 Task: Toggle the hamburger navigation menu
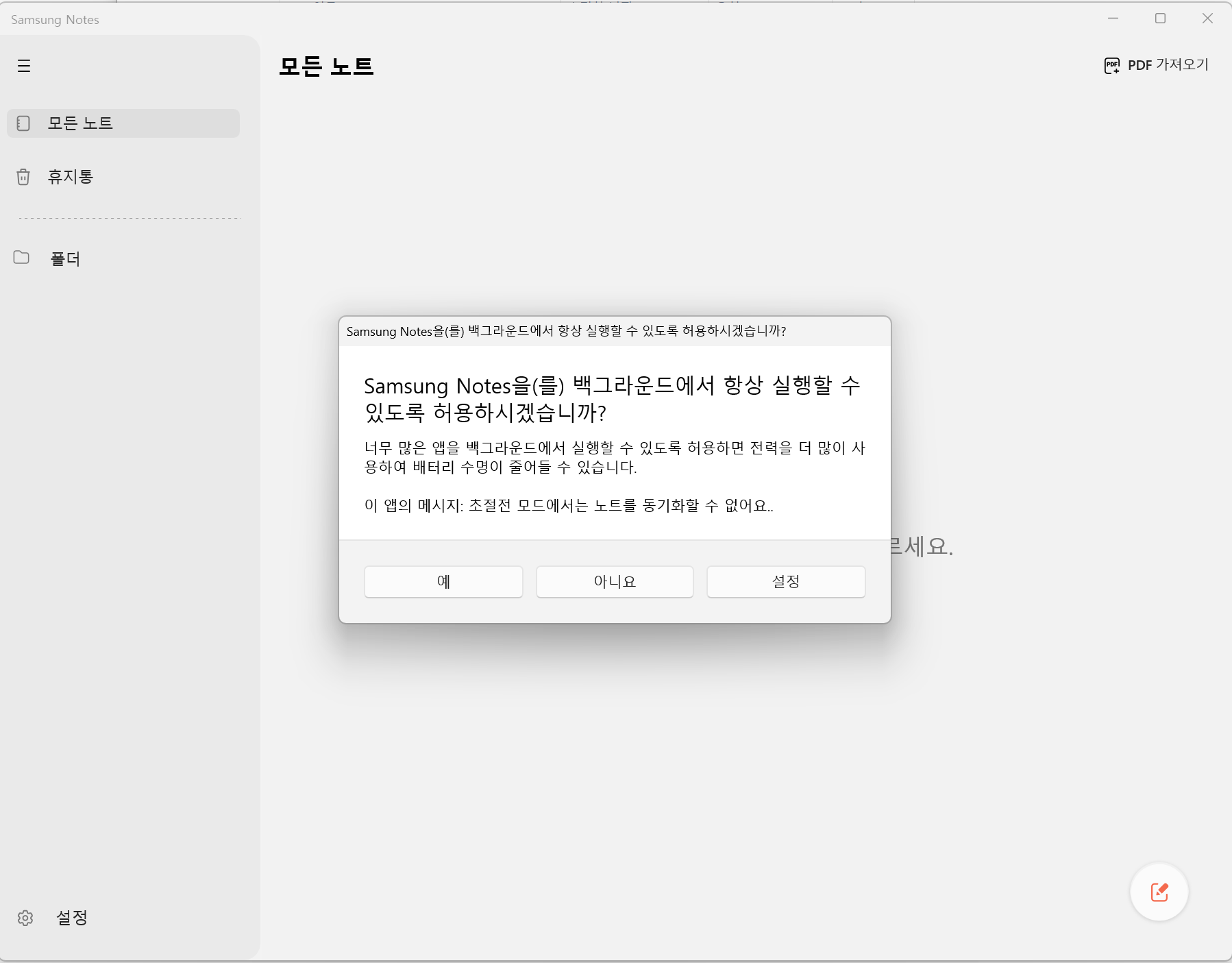[x=24, y=66]
